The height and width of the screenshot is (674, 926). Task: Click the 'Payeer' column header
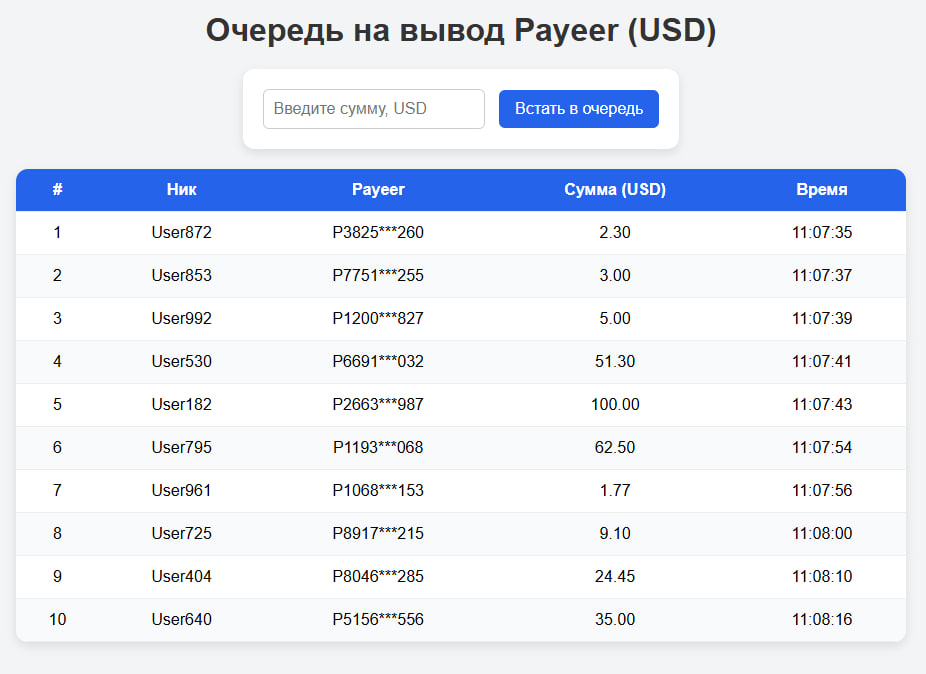tap(378, 189)
